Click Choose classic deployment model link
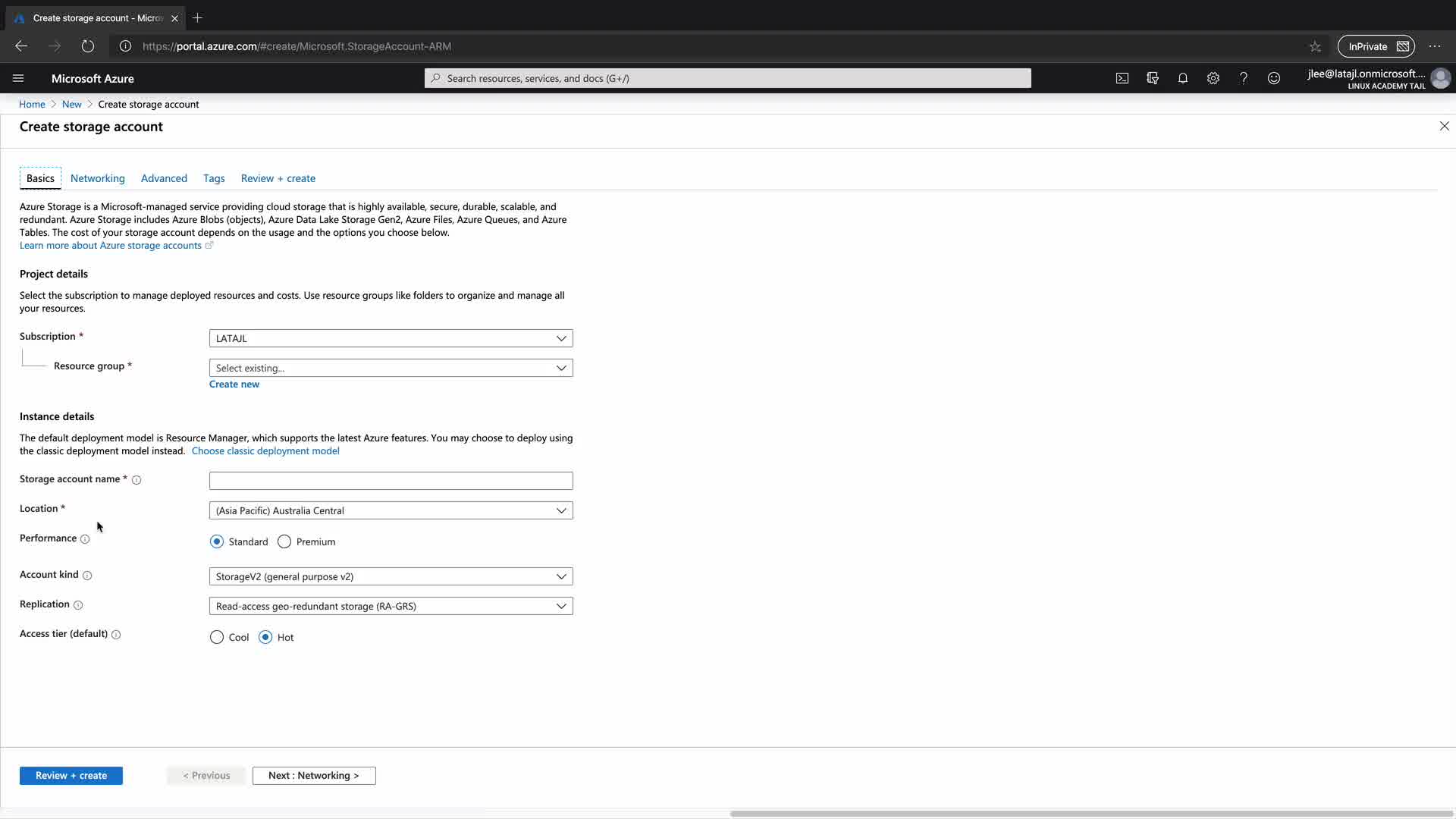The height and width of the screenshot is (819, 1456). (x=265, y=450)
